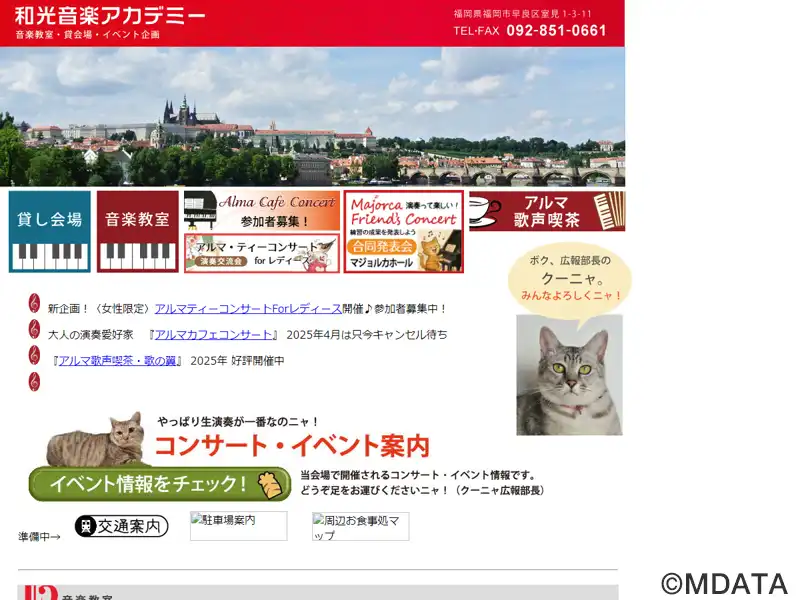Click the 周辺お食事処マップ broken image link
The height and width of the screenshot is (600, 800).
tap(360, 527)
